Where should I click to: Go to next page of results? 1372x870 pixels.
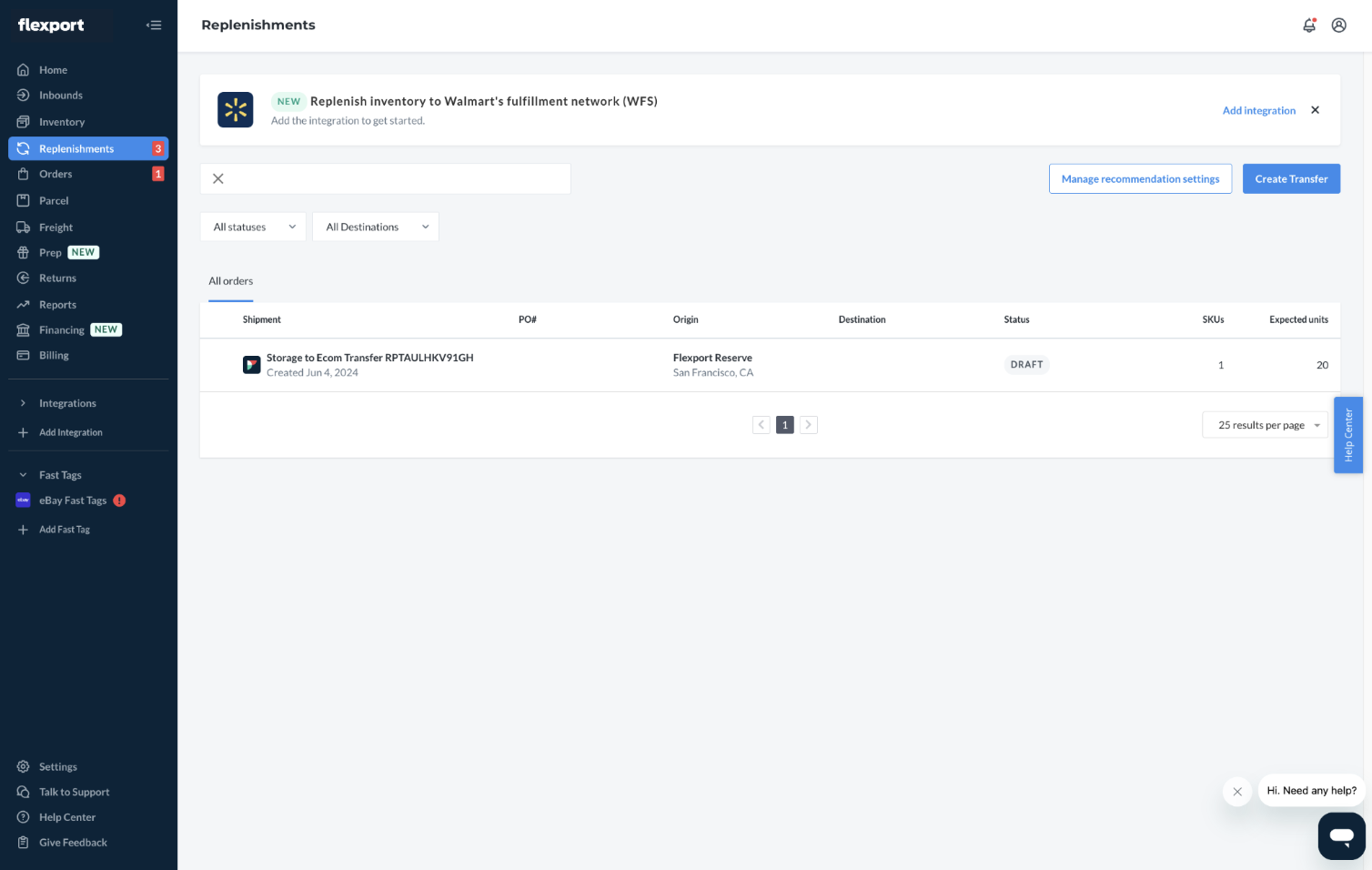808,425
